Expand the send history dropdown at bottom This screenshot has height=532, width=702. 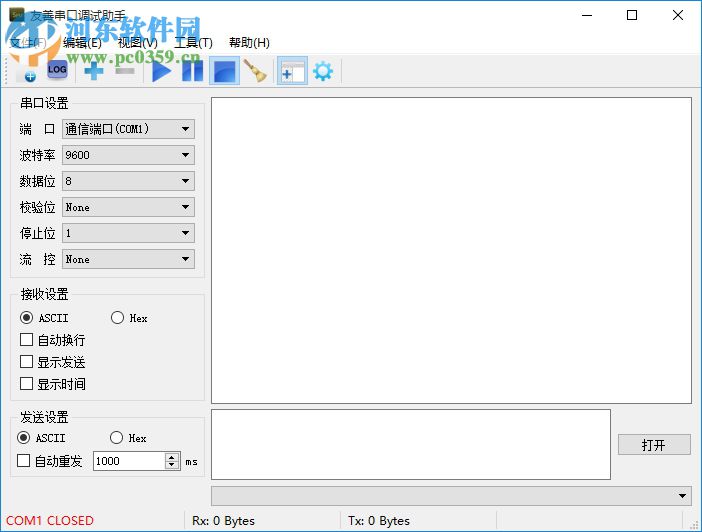click(682, 496)
